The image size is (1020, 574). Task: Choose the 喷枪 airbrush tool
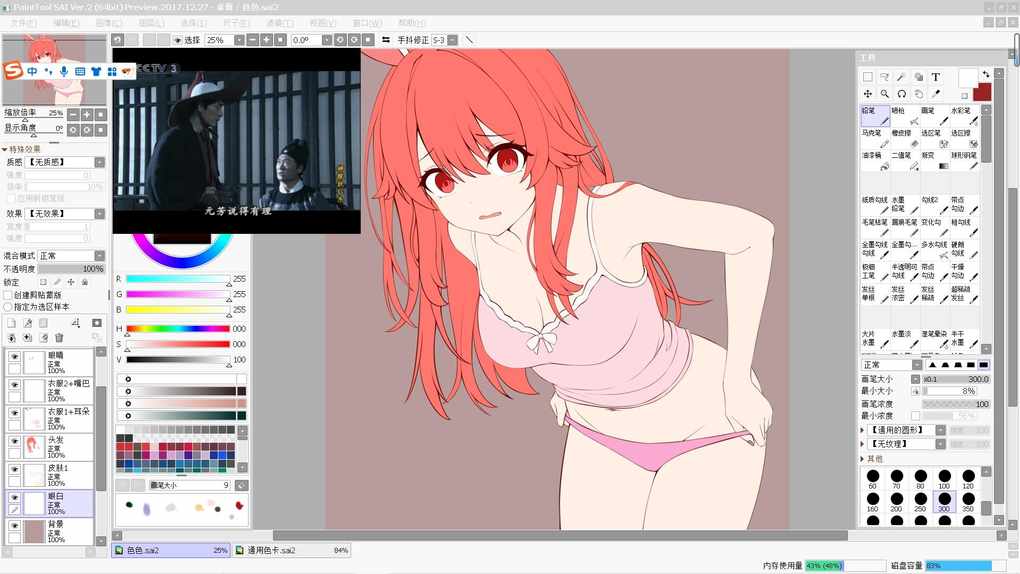(x=905, y=115)
